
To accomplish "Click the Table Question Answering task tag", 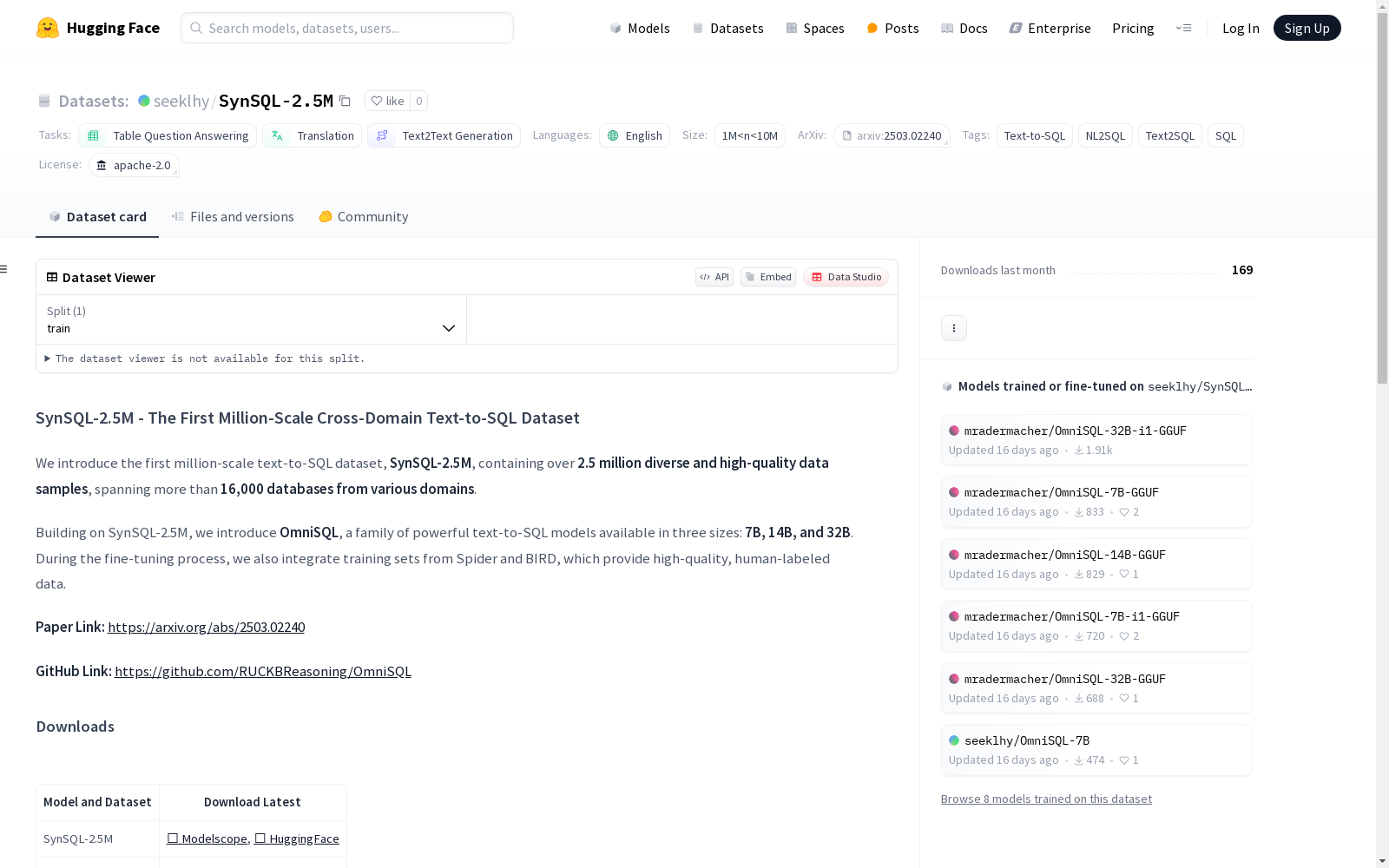I will (168, 135).
